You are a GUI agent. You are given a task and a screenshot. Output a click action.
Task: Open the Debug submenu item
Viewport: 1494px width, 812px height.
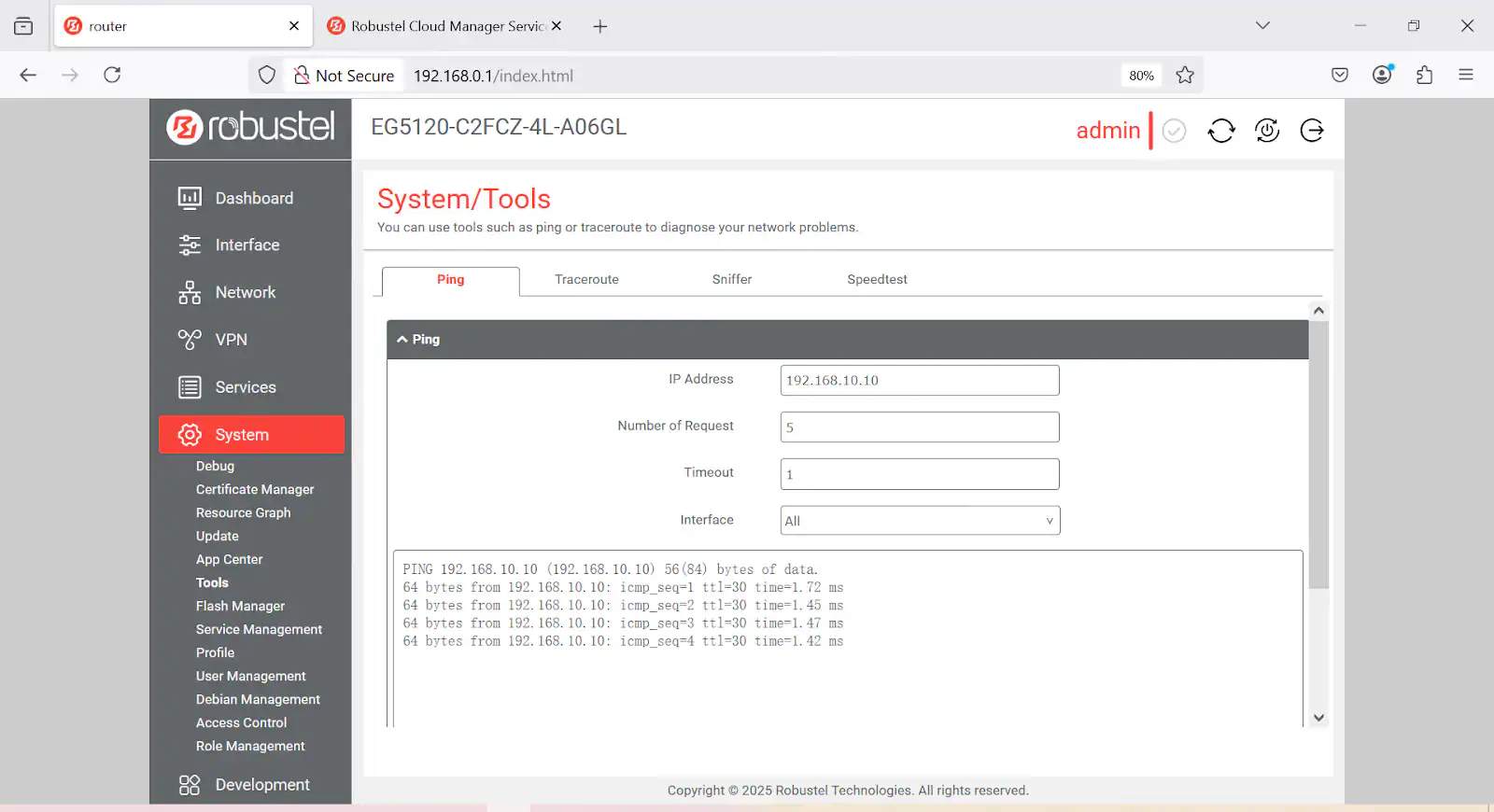point(215,466)
